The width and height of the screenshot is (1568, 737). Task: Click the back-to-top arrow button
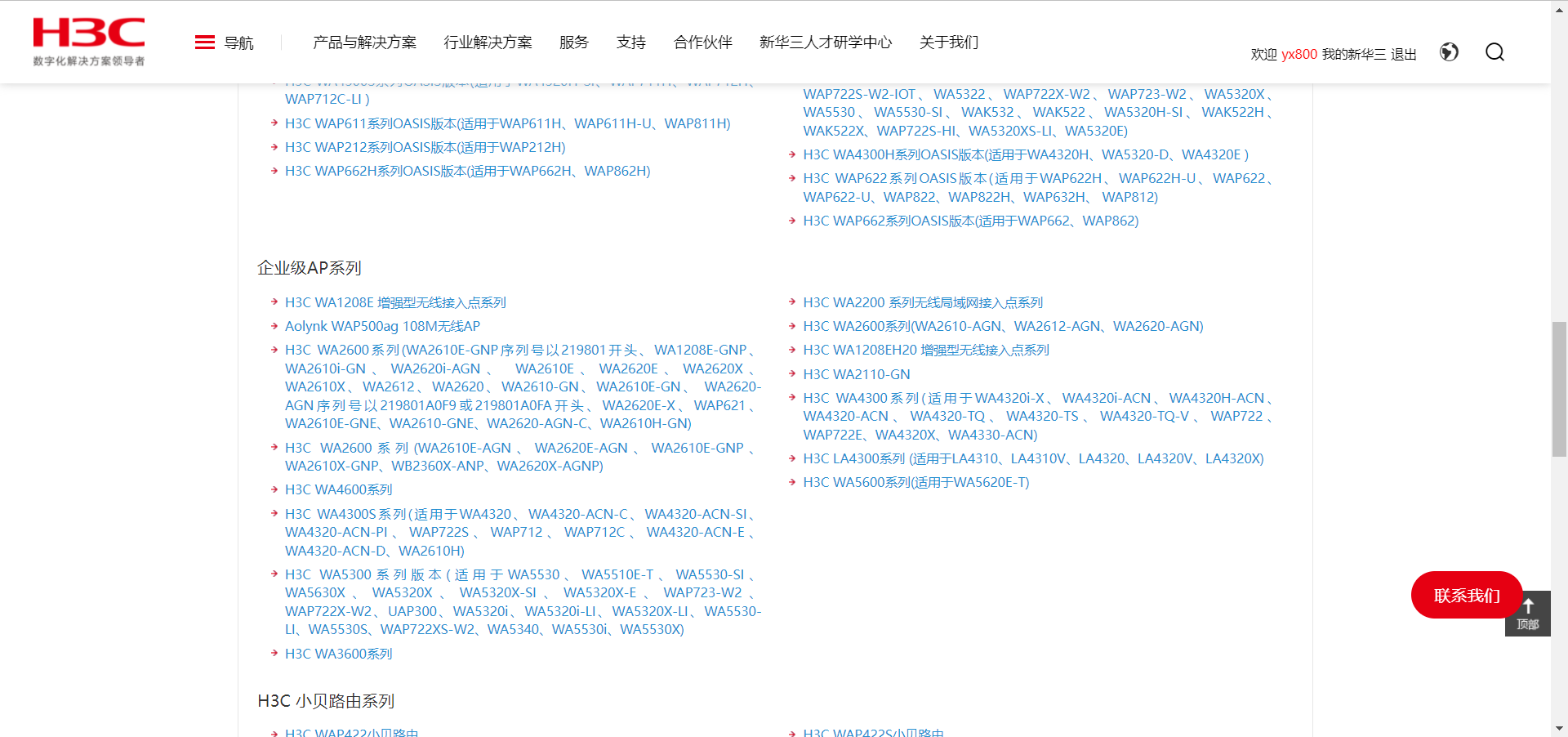[1528, 614]
